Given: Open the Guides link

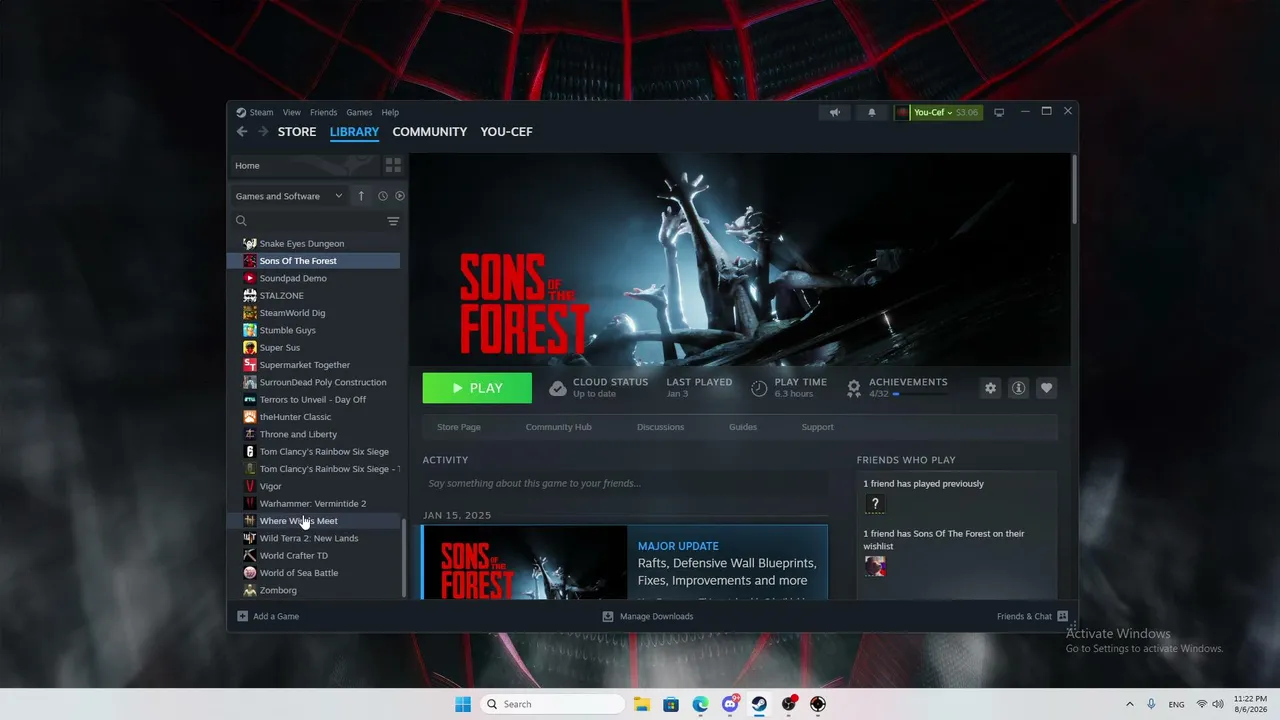Looking at the screenshot, I should coord(743,427).
